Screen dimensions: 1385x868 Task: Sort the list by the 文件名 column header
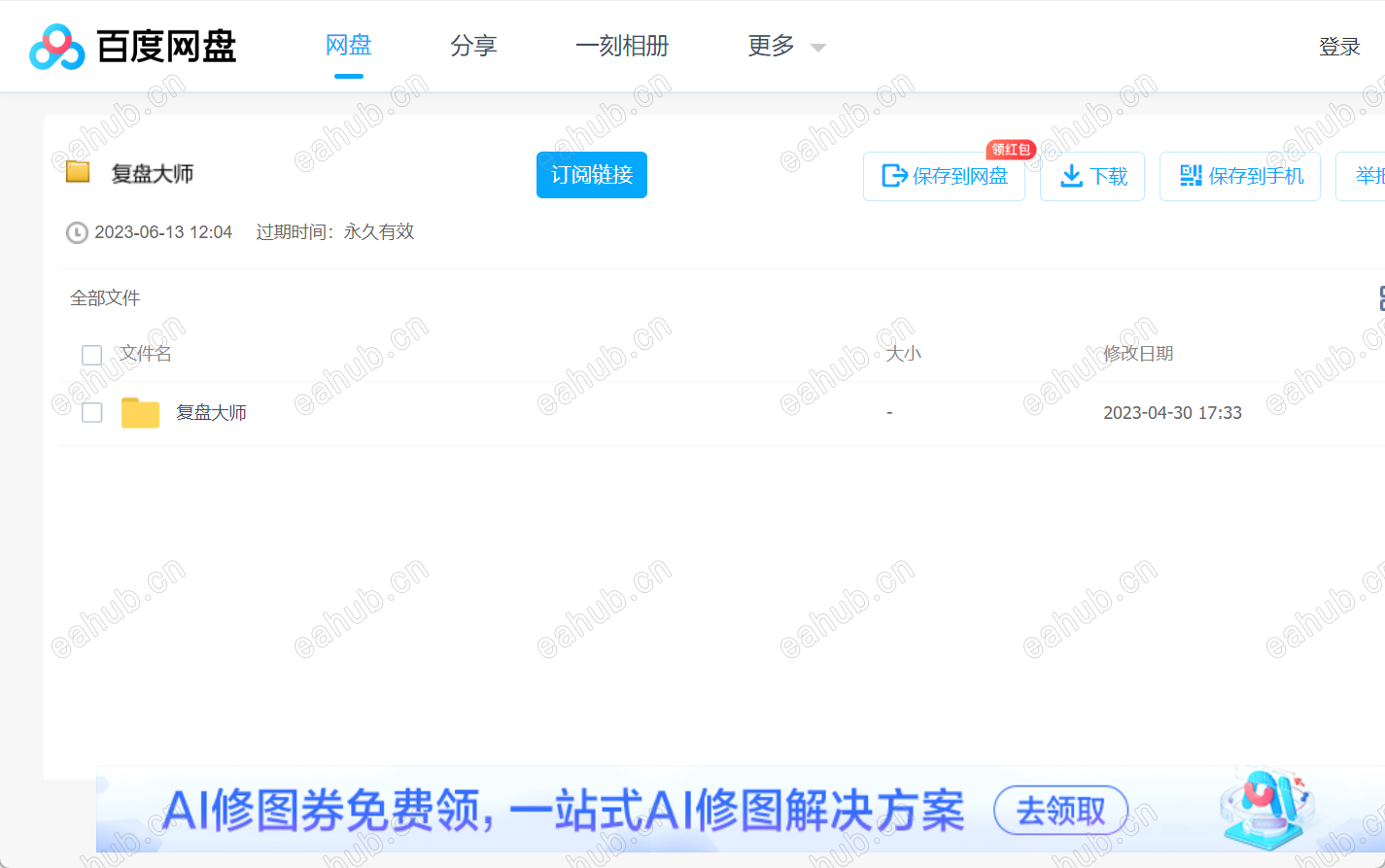[146, 354]
